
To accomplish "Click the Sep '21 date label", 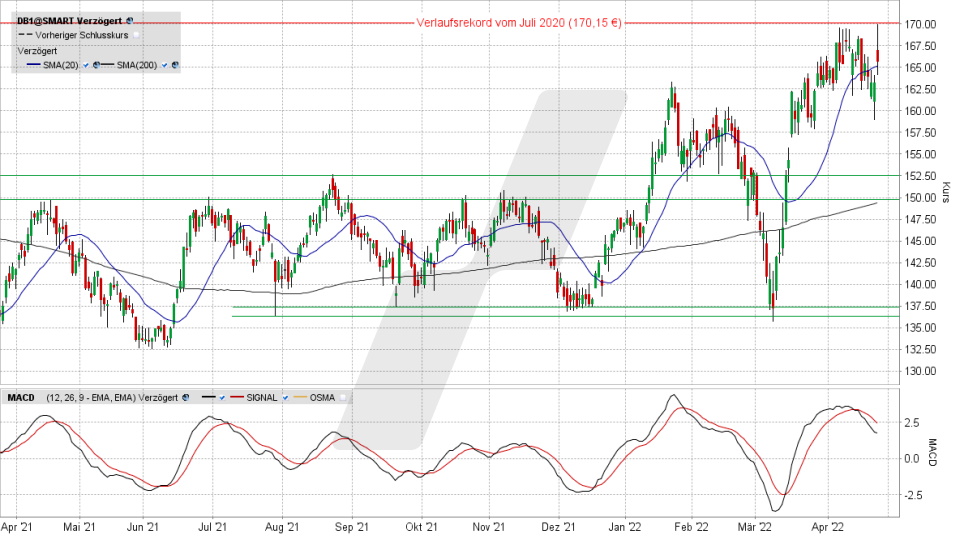I will coord(352,527).
